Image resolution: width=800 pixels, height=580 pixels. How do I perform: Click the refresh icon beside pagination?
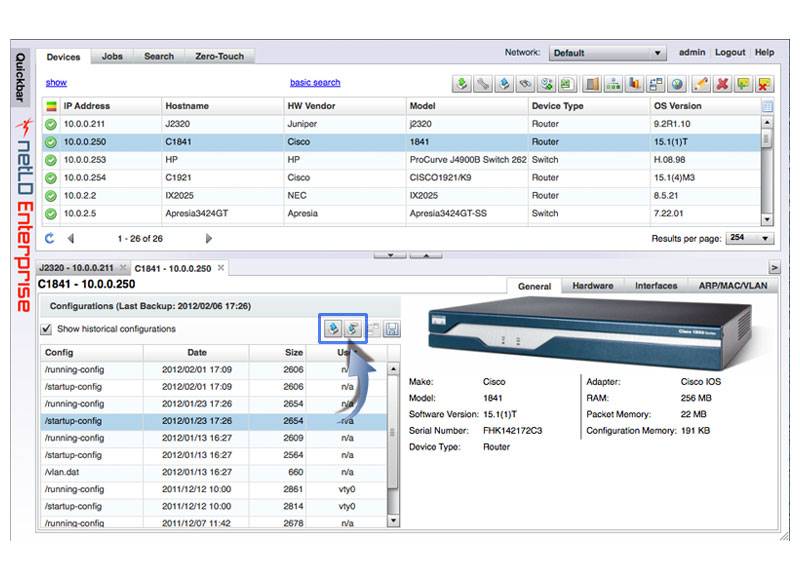coord(50,239)
